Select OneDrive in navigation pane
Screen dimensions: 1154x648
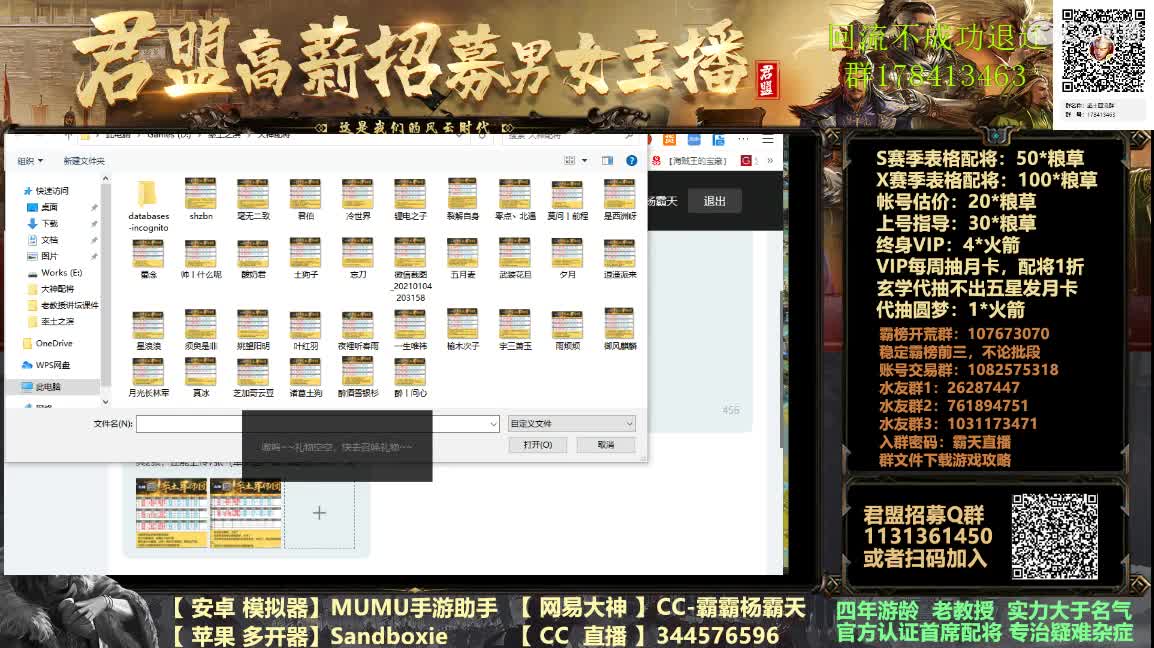click(x=48, y=343)
